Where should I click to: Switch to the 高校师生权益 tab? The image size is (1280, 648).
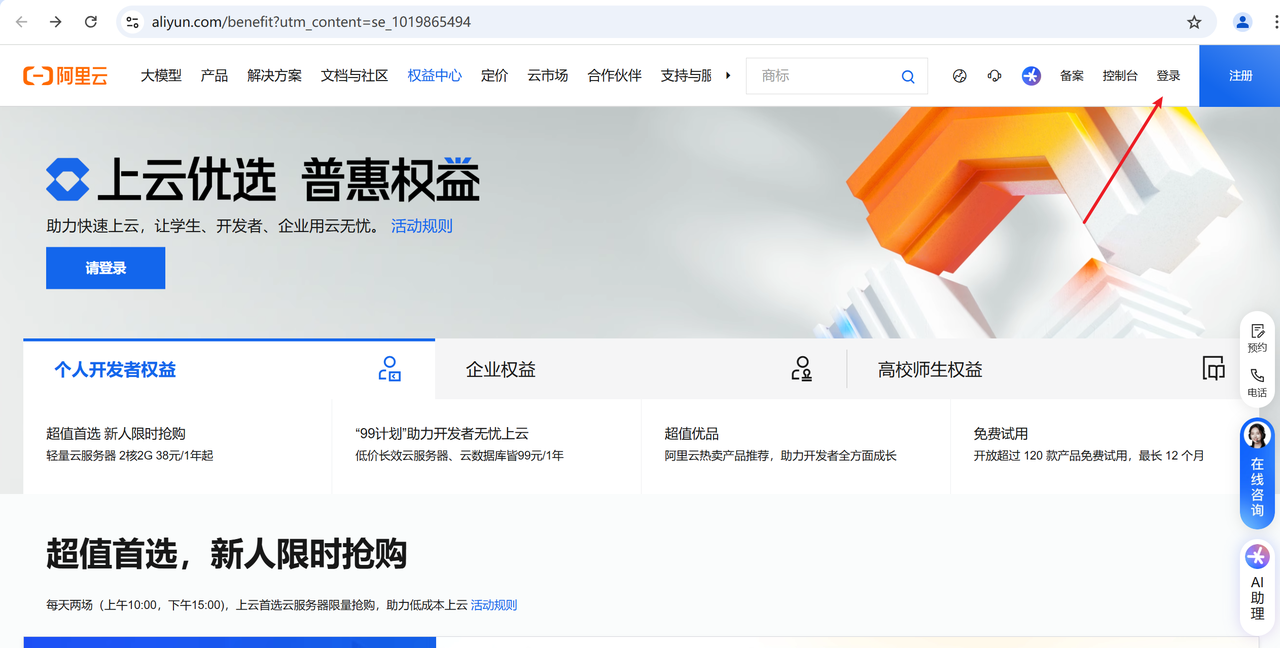(1052, 369)
